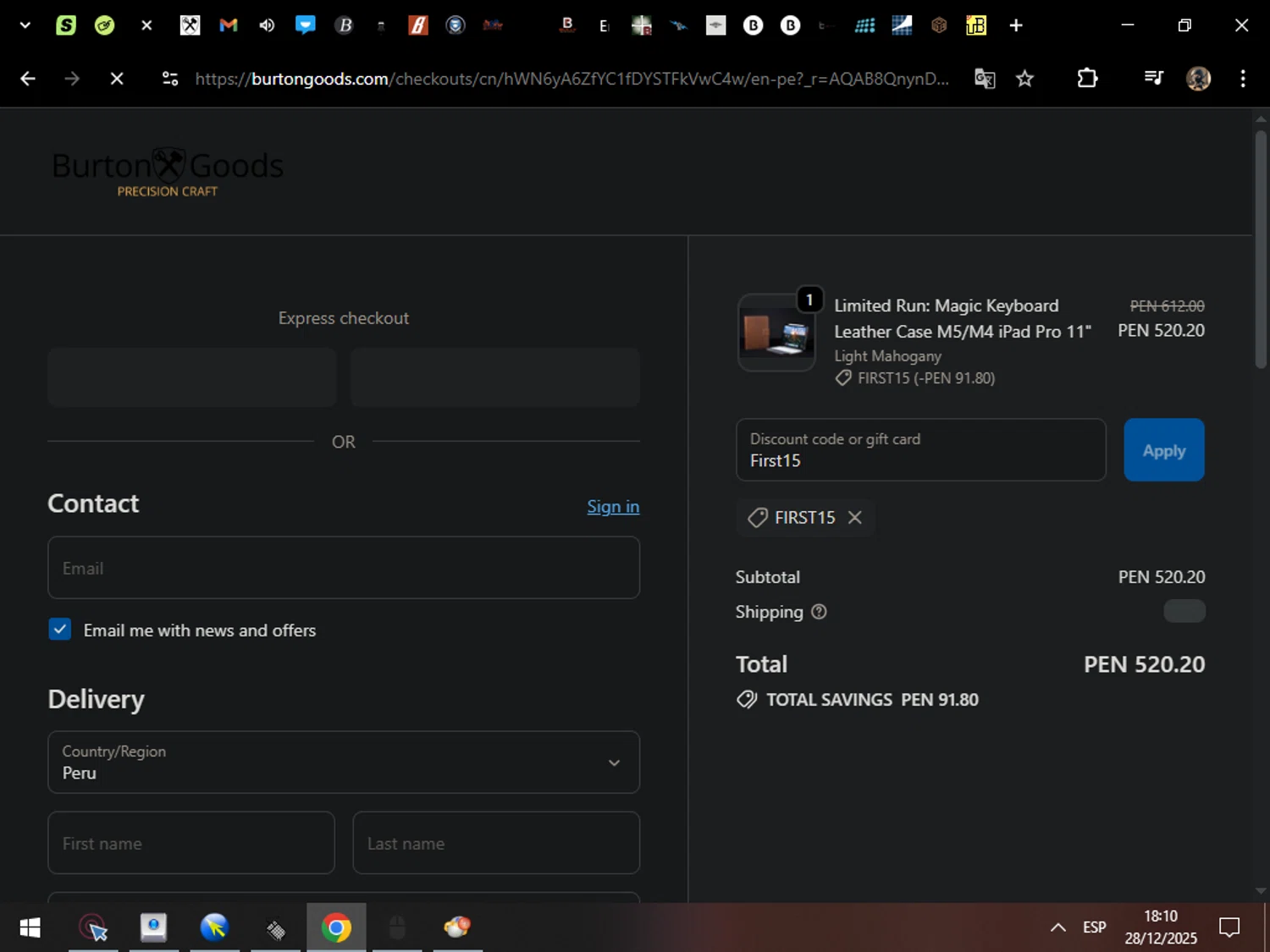The width and height of the screenshot is (1270, 952).
Task: Open the Chrome profile avatar
Action: pos(1198,79)
